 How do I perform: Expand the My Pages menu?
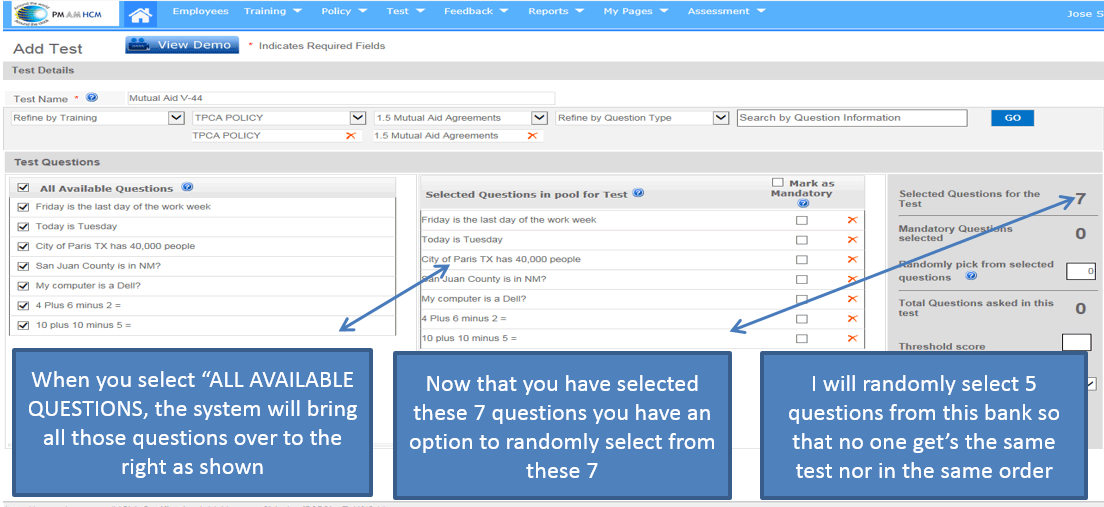coord(636,11)
